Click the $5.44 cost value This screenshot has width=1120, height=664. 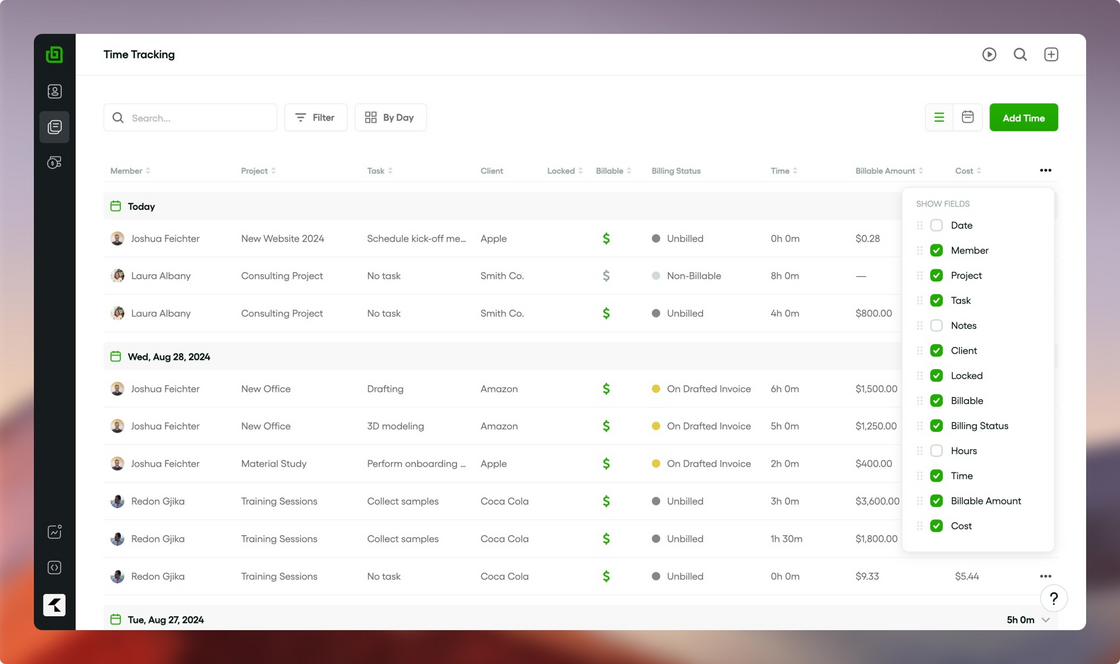coord(966,576)
